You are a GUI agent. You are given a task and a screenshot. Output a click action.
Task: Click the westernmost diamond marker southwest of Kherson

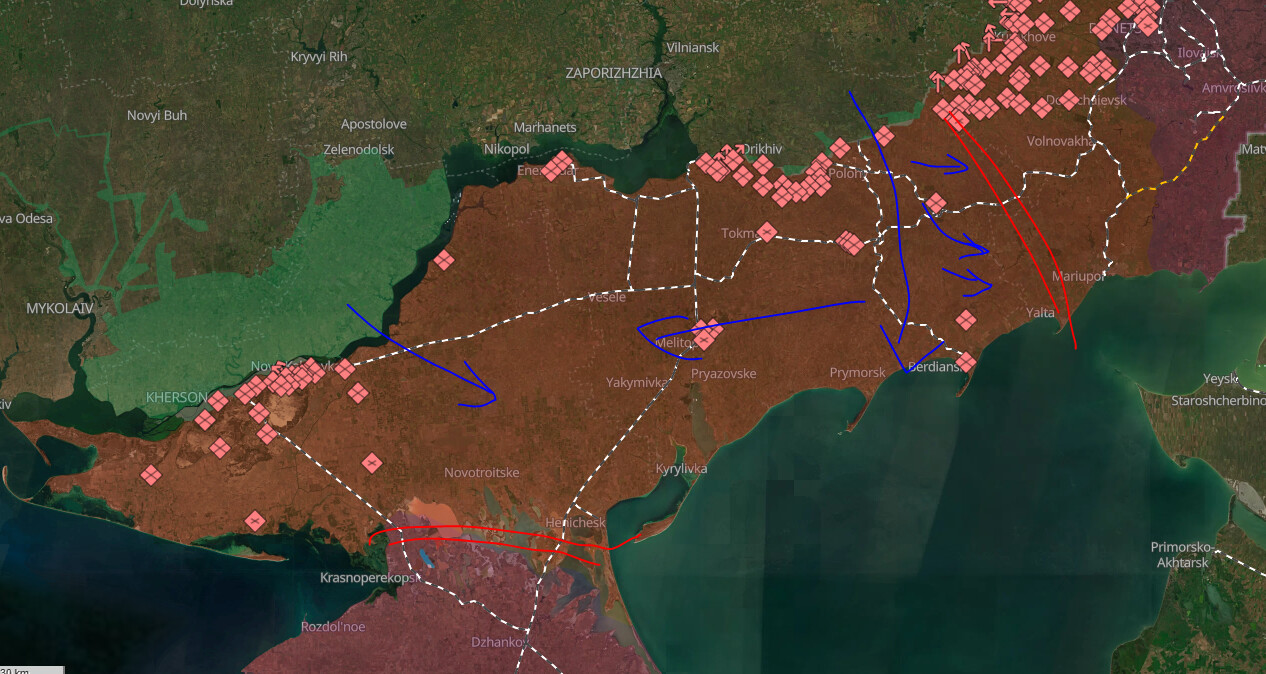pos(150,474)
